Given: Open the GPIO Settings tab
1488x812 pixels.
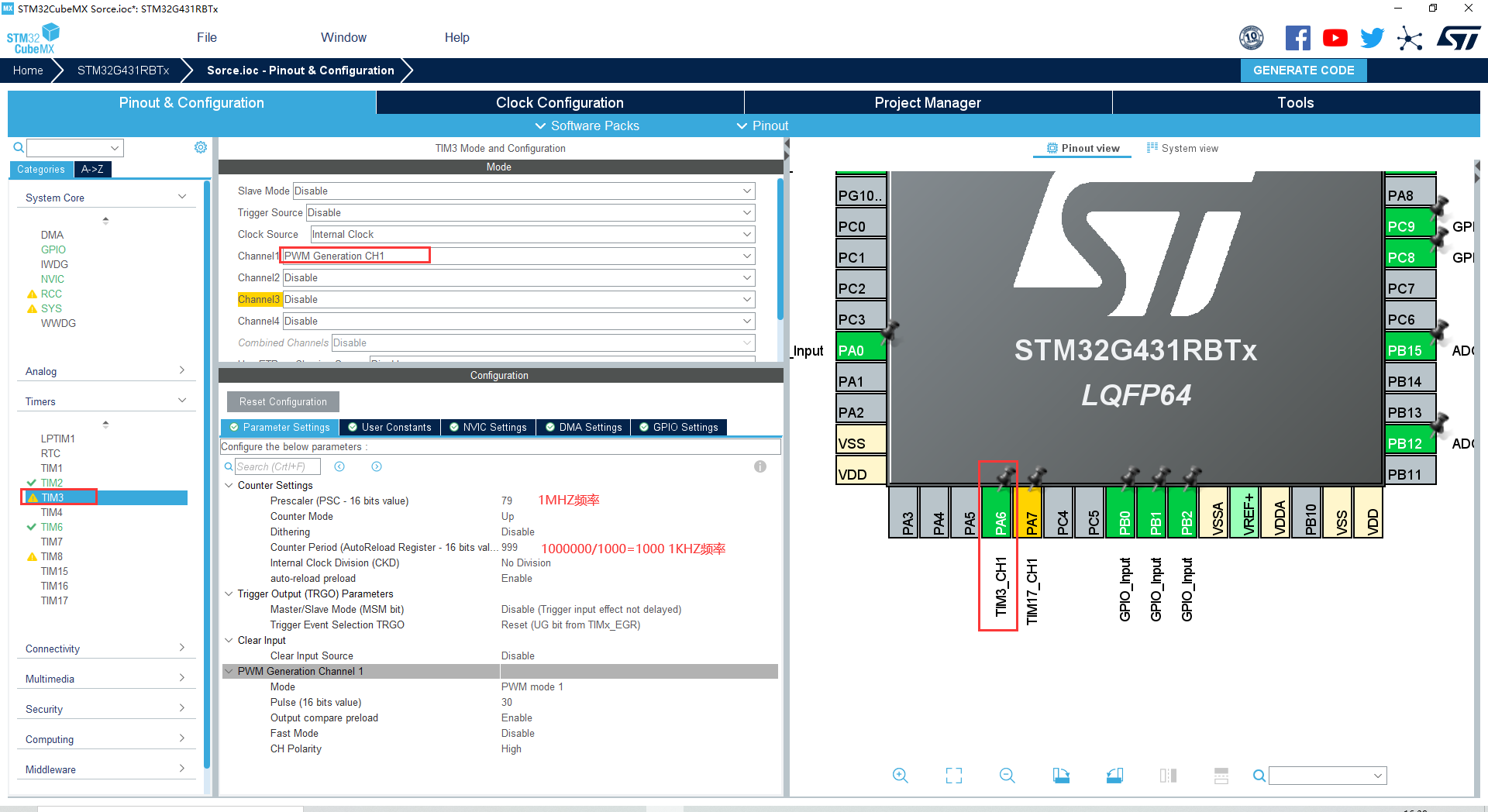Looking at the screenshot, I should 678,427.
